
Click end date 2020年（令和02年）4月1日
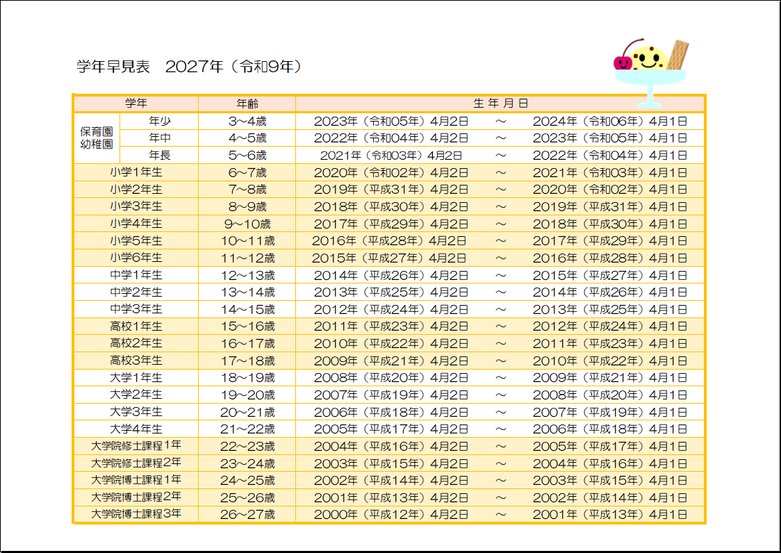[x=610, y=189]
